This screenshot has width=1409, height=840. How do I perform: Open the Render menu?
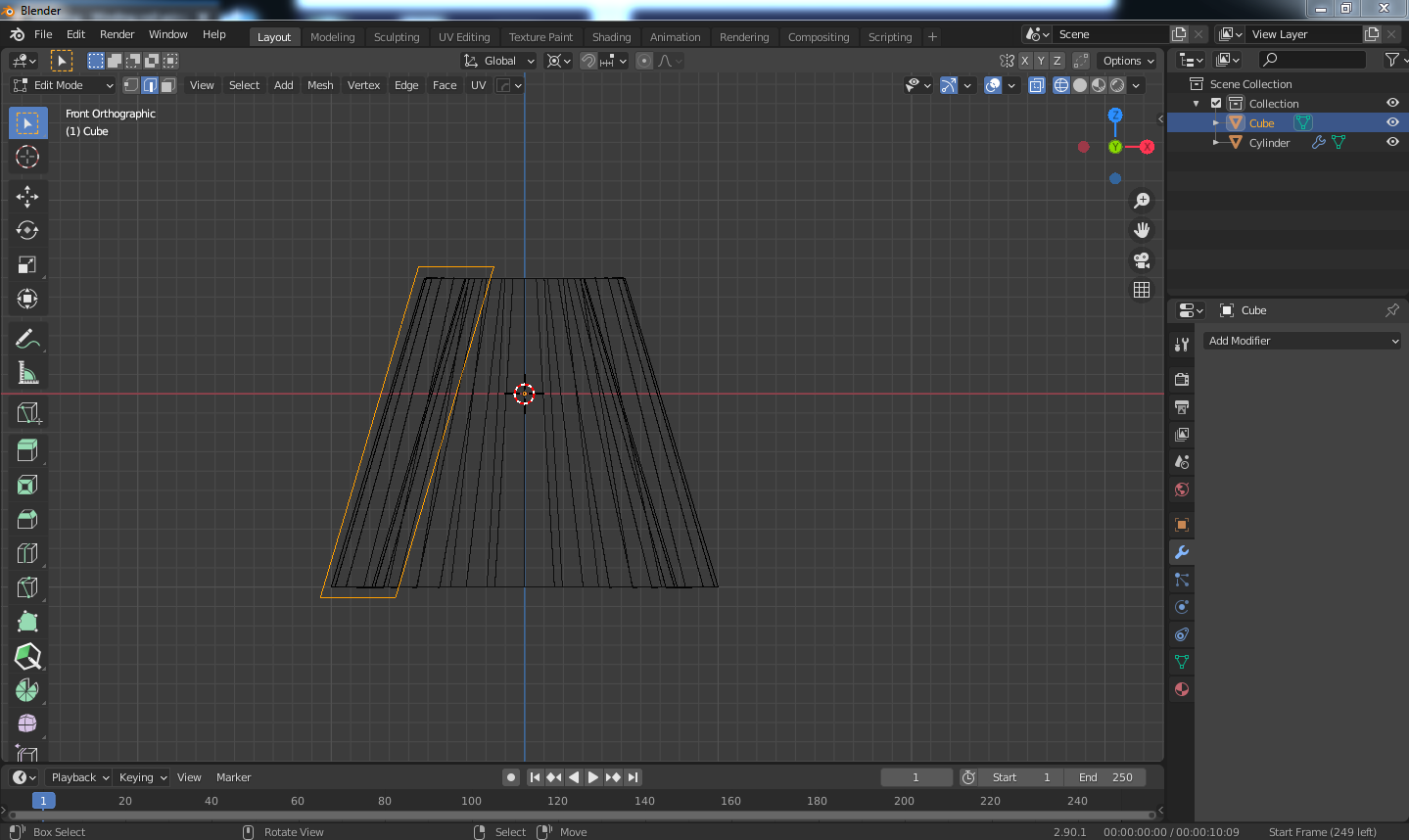pos(117,34)
